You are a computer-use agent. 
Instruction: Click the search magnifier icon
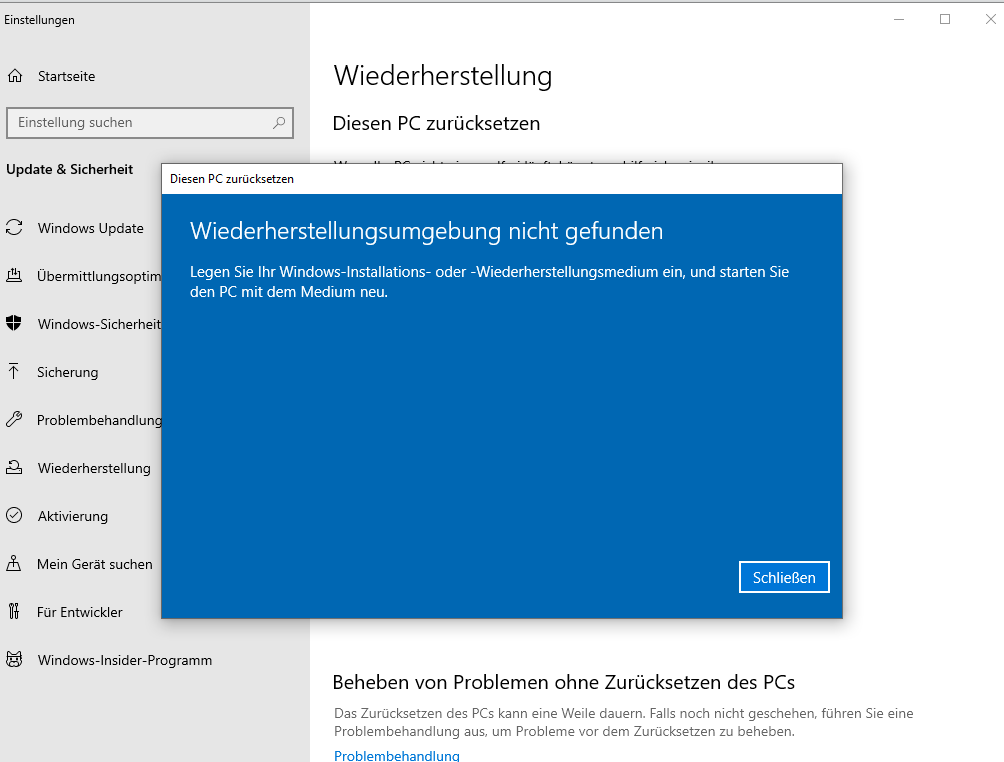(x=279, y=122)
